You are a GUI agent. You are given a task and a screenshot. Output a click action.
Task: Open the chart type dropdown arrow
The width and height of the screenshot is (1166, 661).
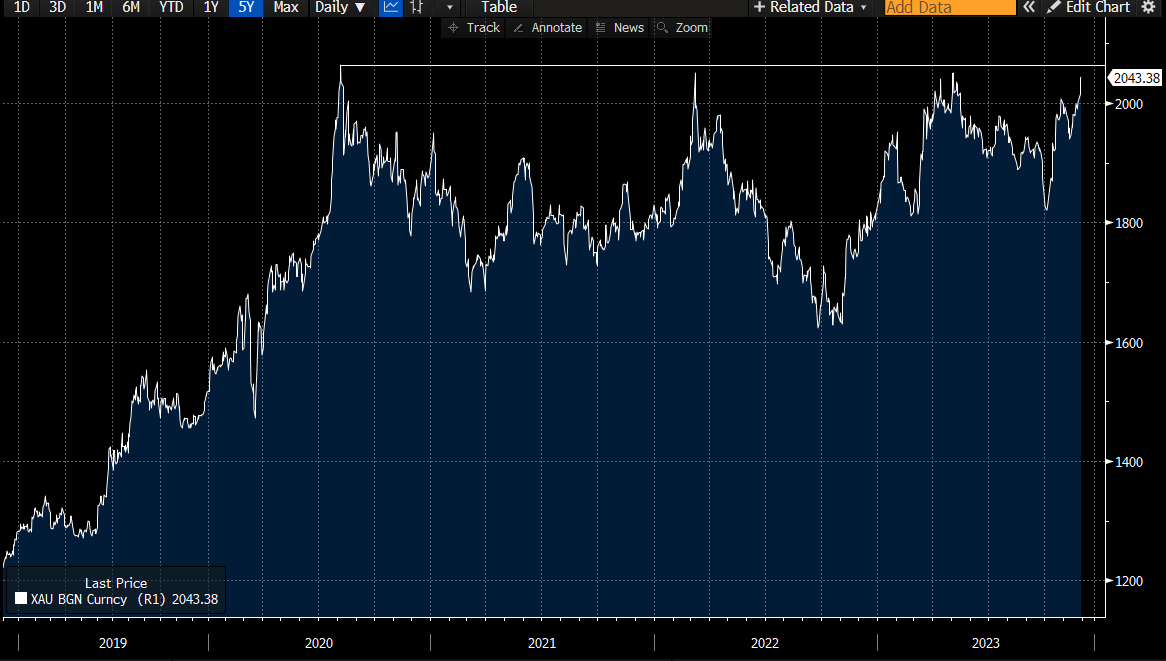pos(449,7)
